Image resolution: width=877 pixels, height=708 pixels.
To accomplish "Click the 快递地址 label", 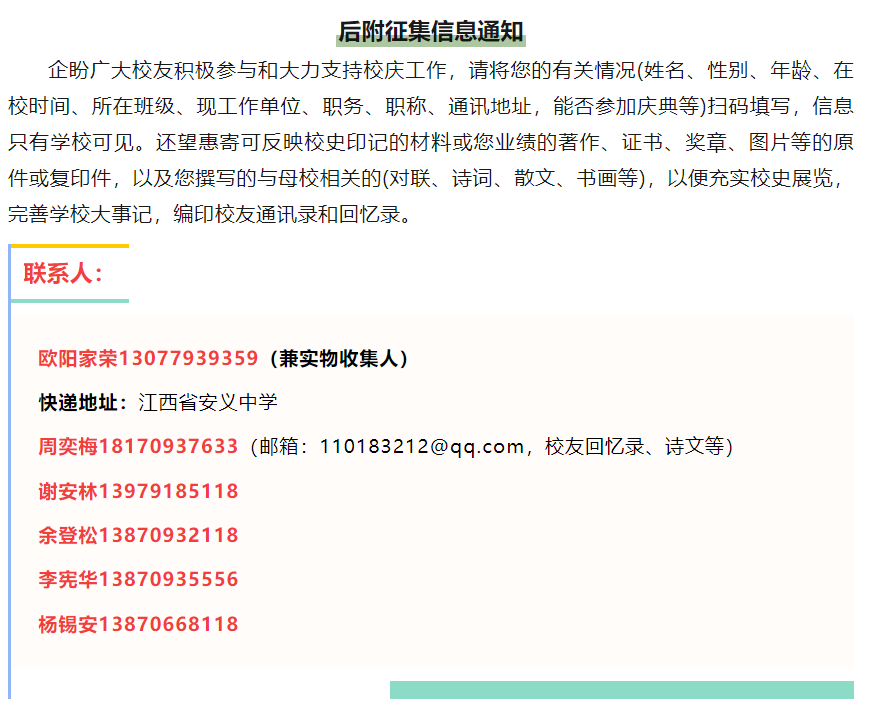I will pyautogui.click(x=83, y=402).
